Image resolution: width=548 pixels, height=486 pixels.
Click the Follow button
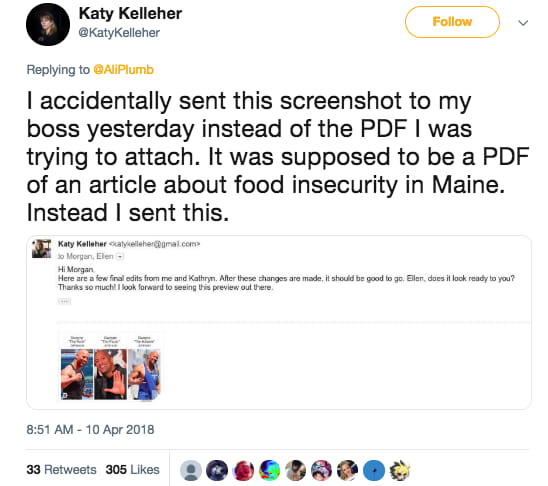452,22
